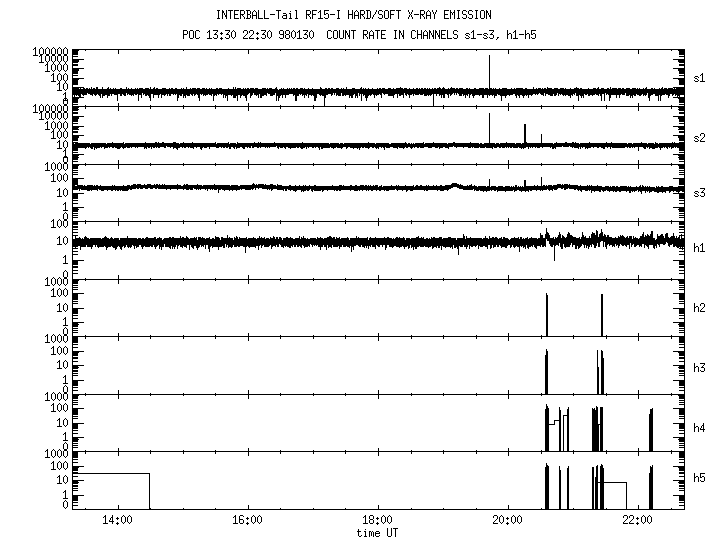Click the h3 channel label
The height and width of the screenshot is (550, 720).
tap(700, 366)
